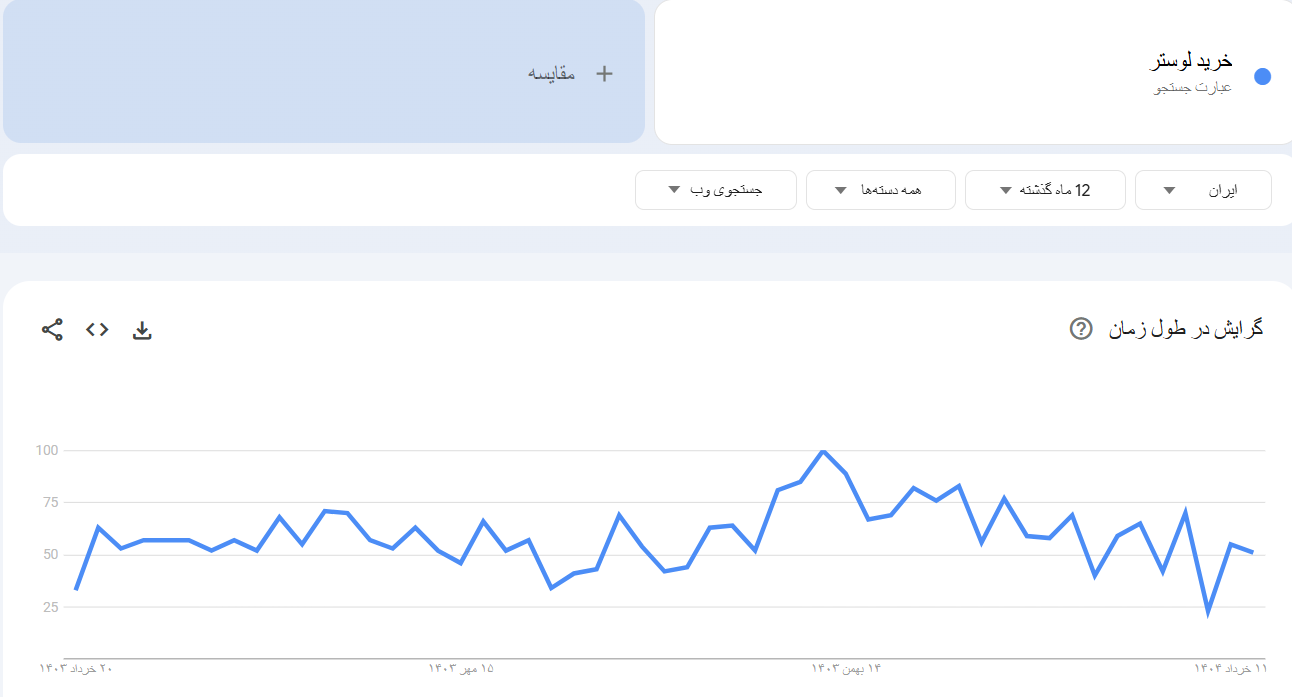Click the lowest dip near the chart's right end

click(x=1208, y=612)
